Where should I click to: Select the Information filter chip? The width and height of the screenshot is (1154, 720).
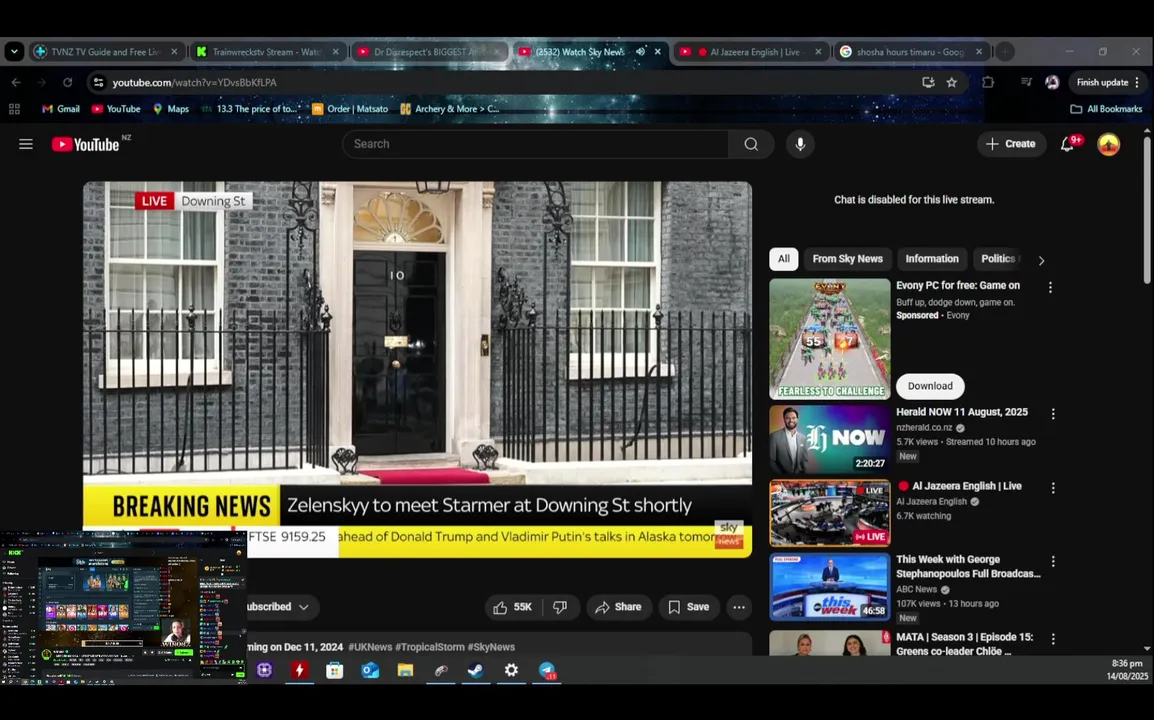932,259
